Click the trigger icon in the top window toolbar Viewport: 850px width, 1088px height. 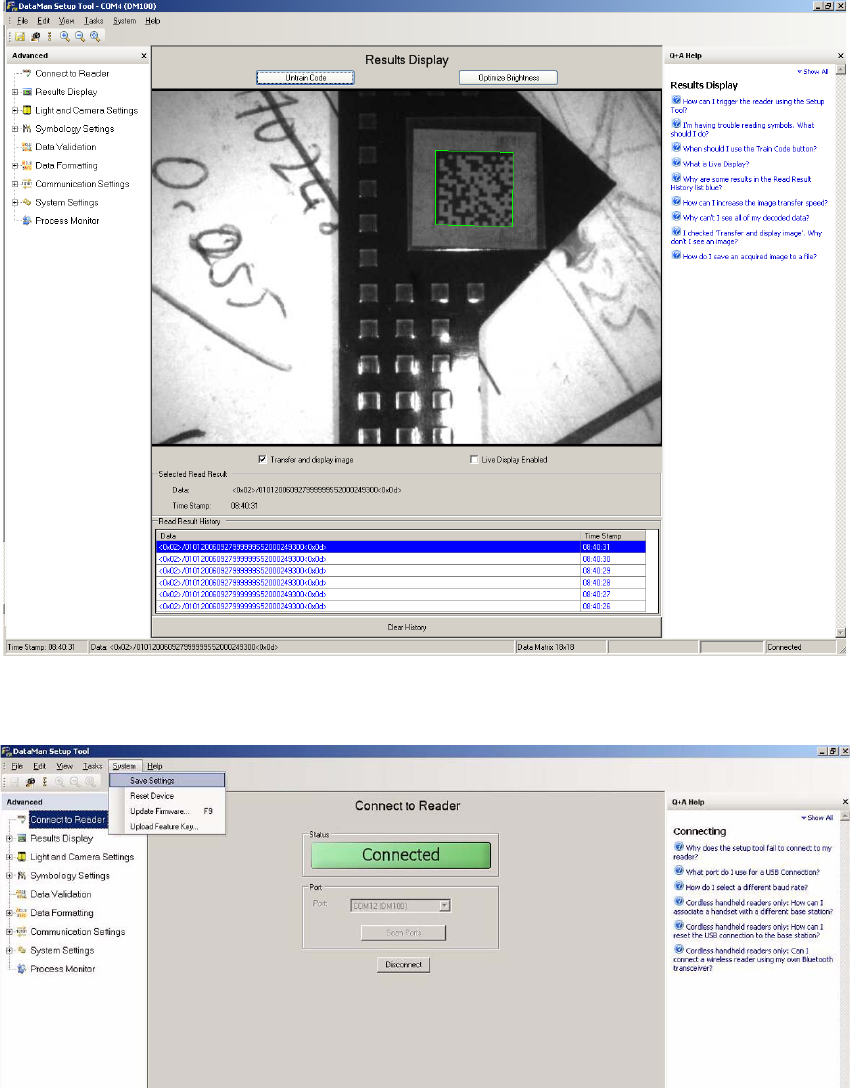[x=49, y=37]
